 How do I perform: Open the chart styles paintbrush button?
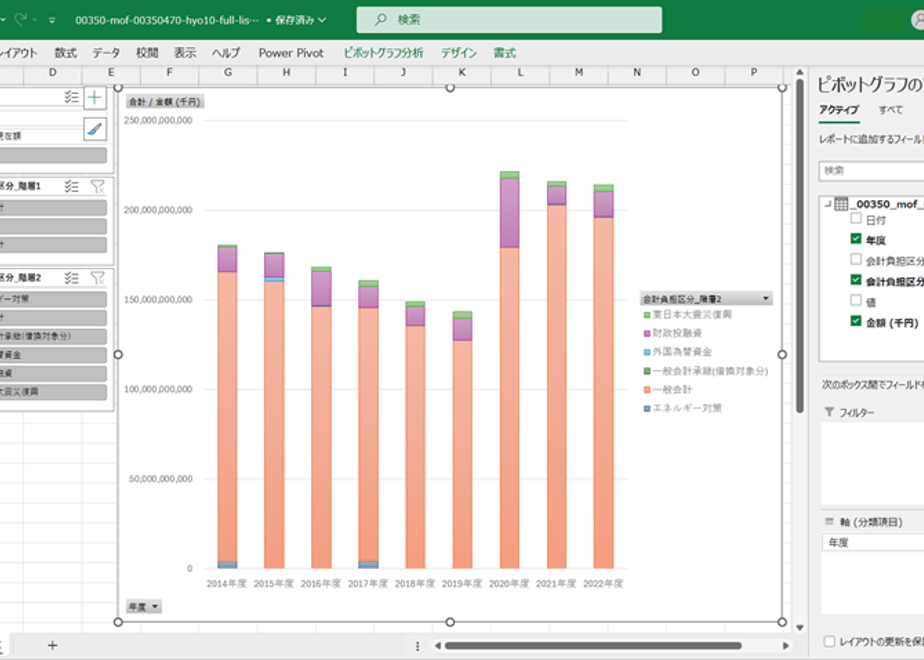95,129
